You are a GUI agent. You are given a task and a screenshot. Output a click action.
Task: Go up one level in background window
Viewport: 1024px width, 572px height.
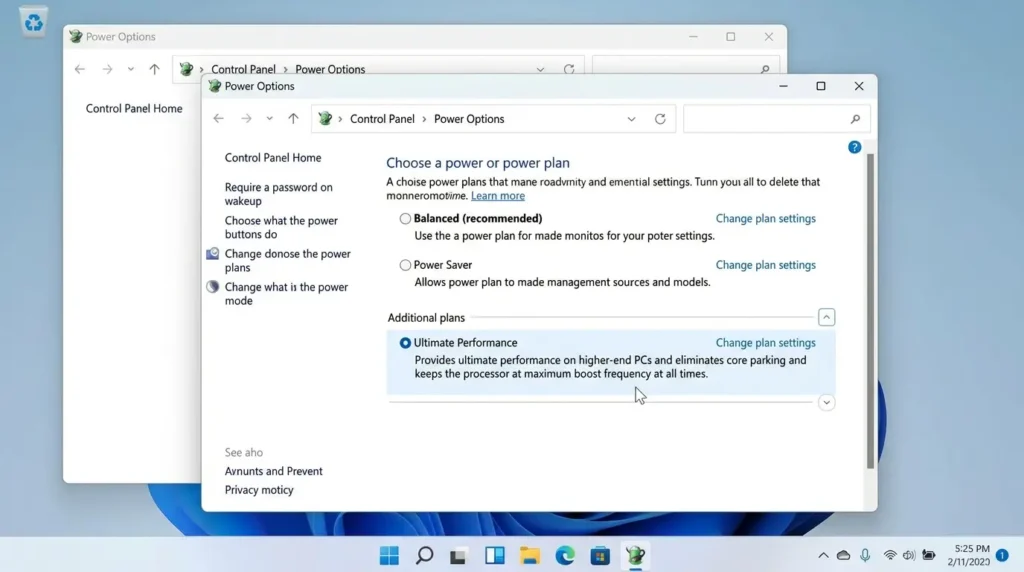(x=154, y=69)
